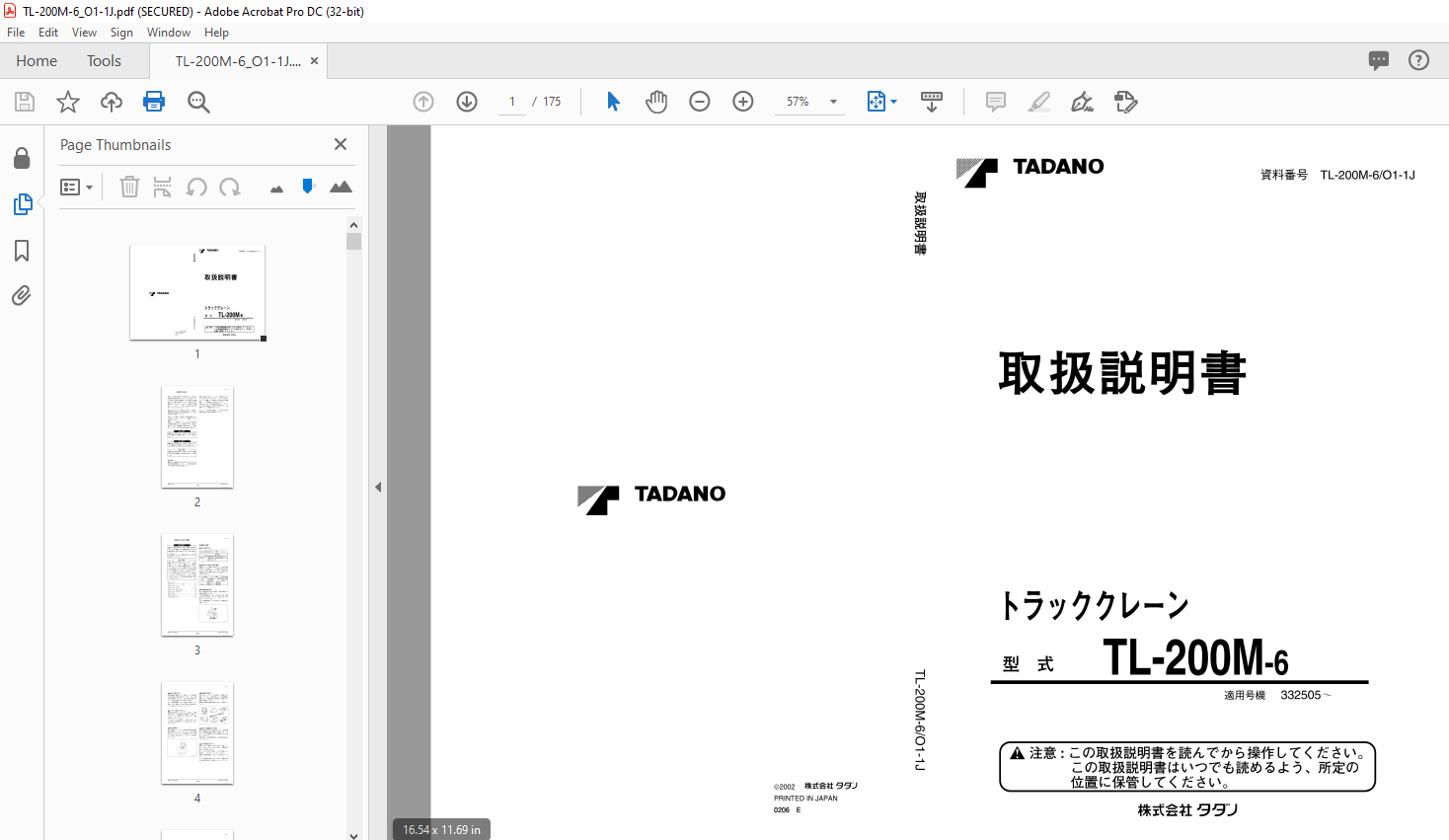This screenshot has width=1449, height=840.
Task: Add a sticky note comment
Action: 996,102
